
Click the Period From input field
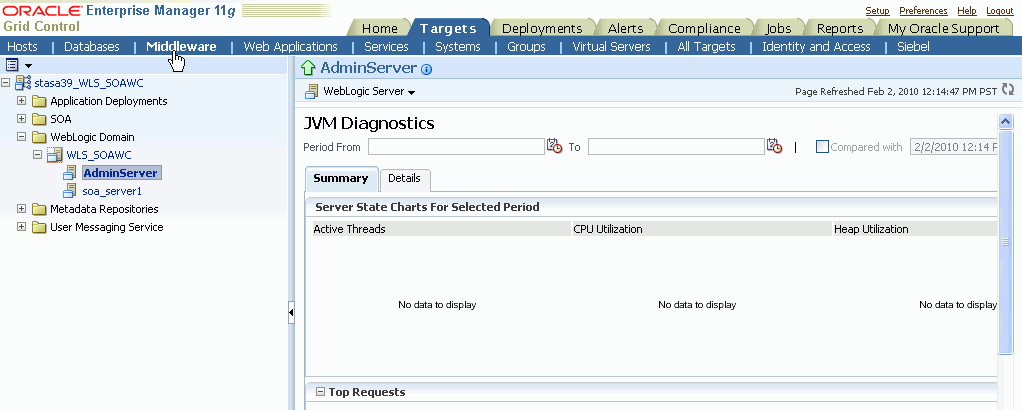pyautogui.click(x=456, y=147)
